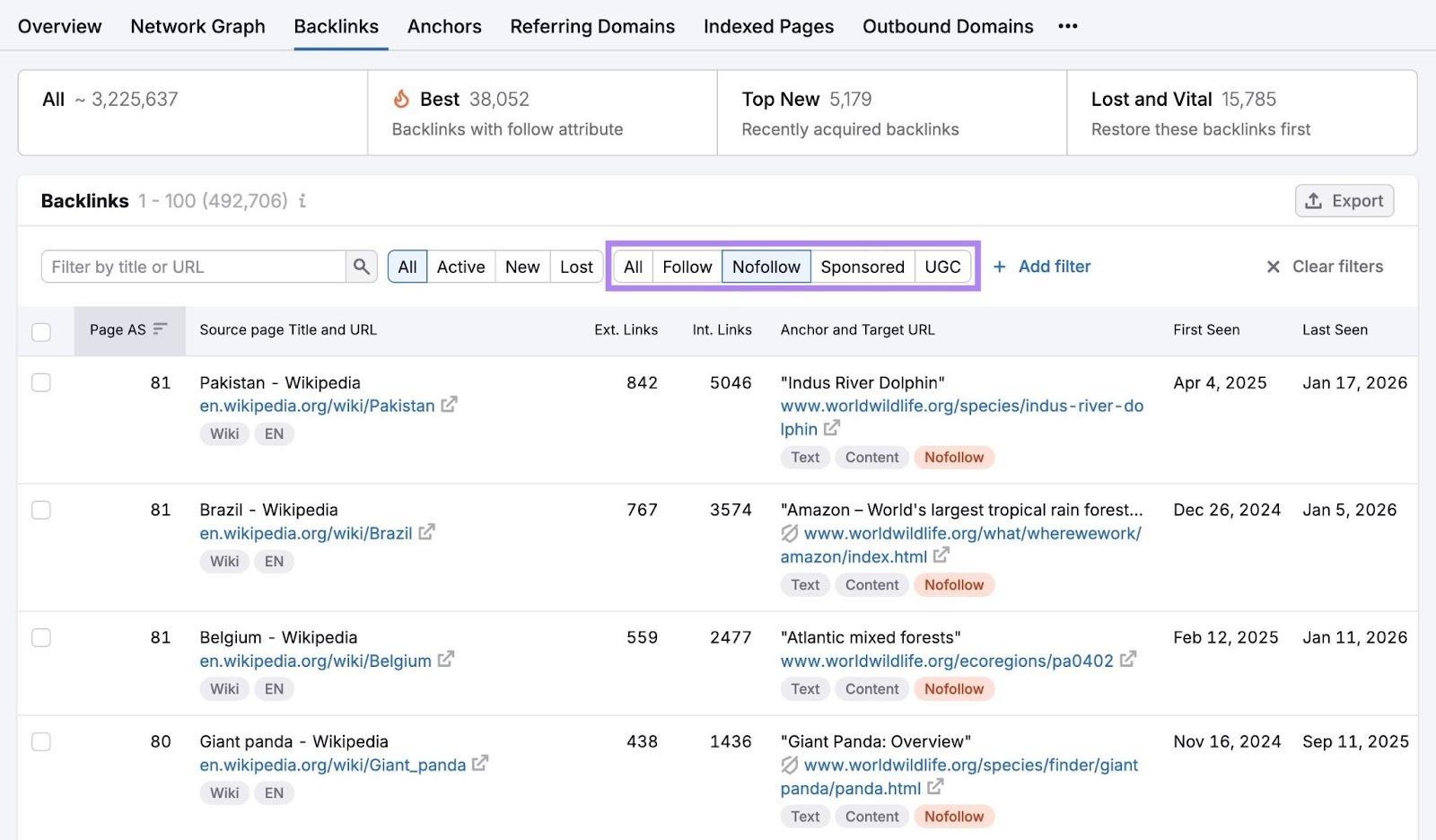Click the flame icon next to Best backlinks
This screenshot has width=1436, height=840.
(x=401, y=99)
